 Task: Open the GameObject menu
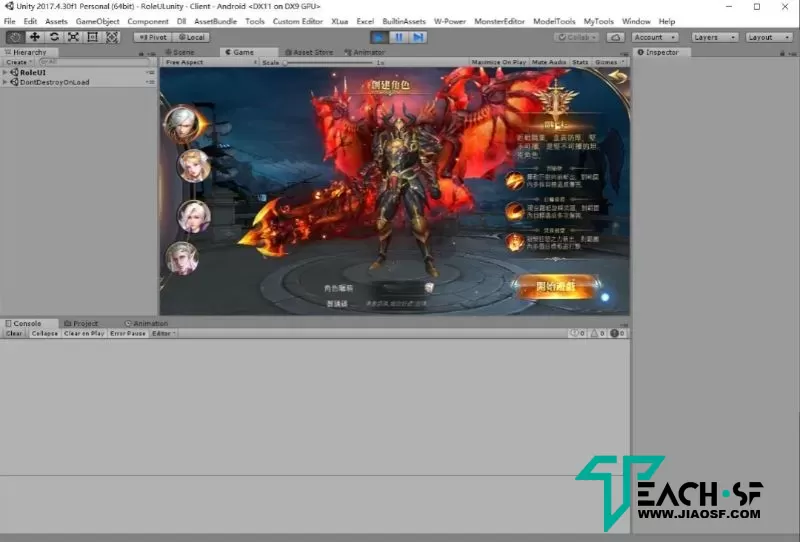(97, 21)
